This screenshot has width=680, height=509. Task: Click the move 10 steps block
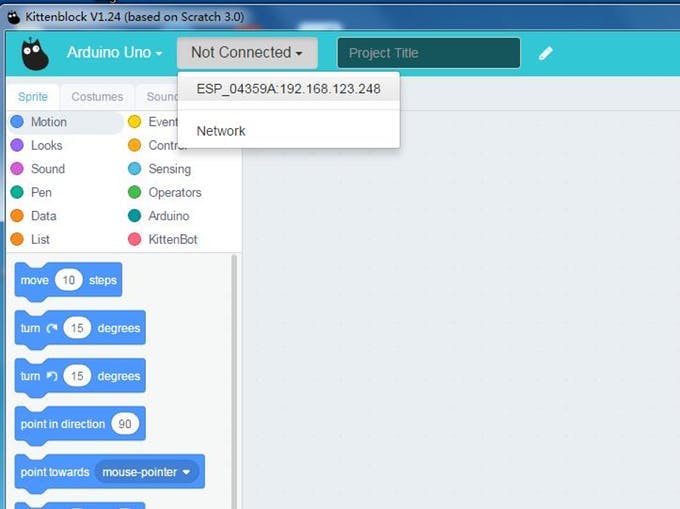pos(68,281)
